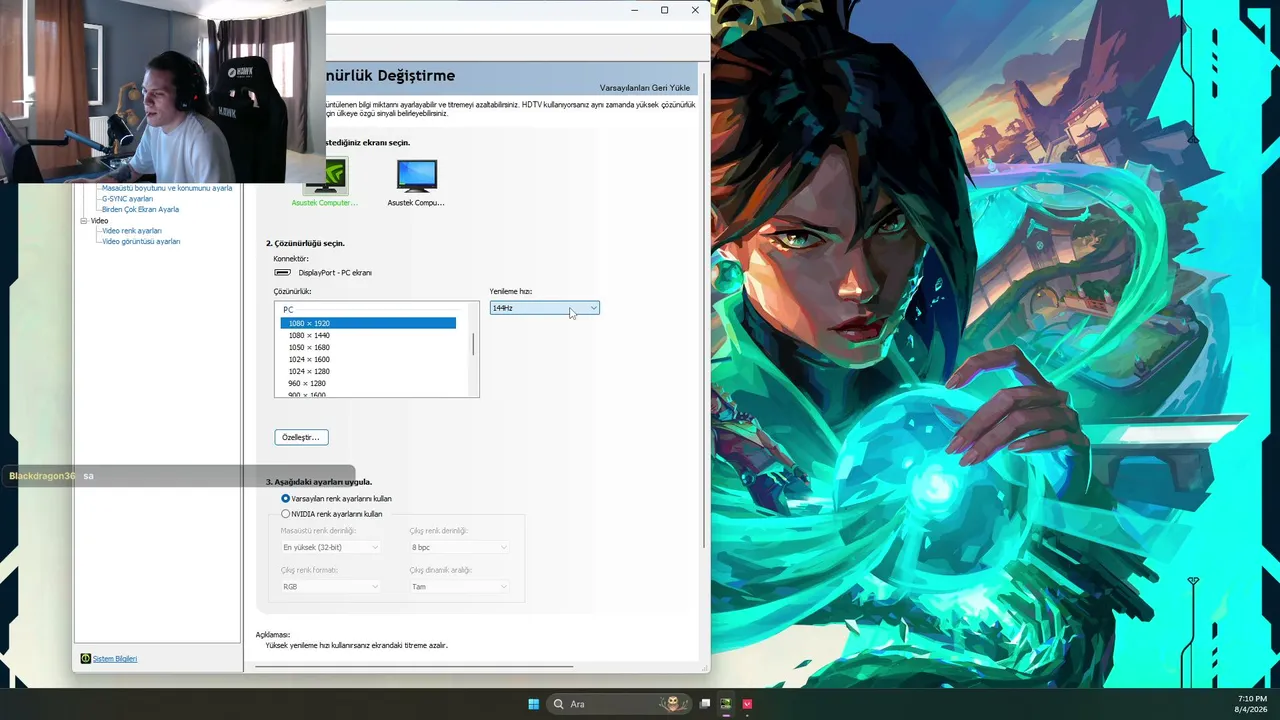Open the Windows Start menu
1280x720 pixels.
coord(534,704)
